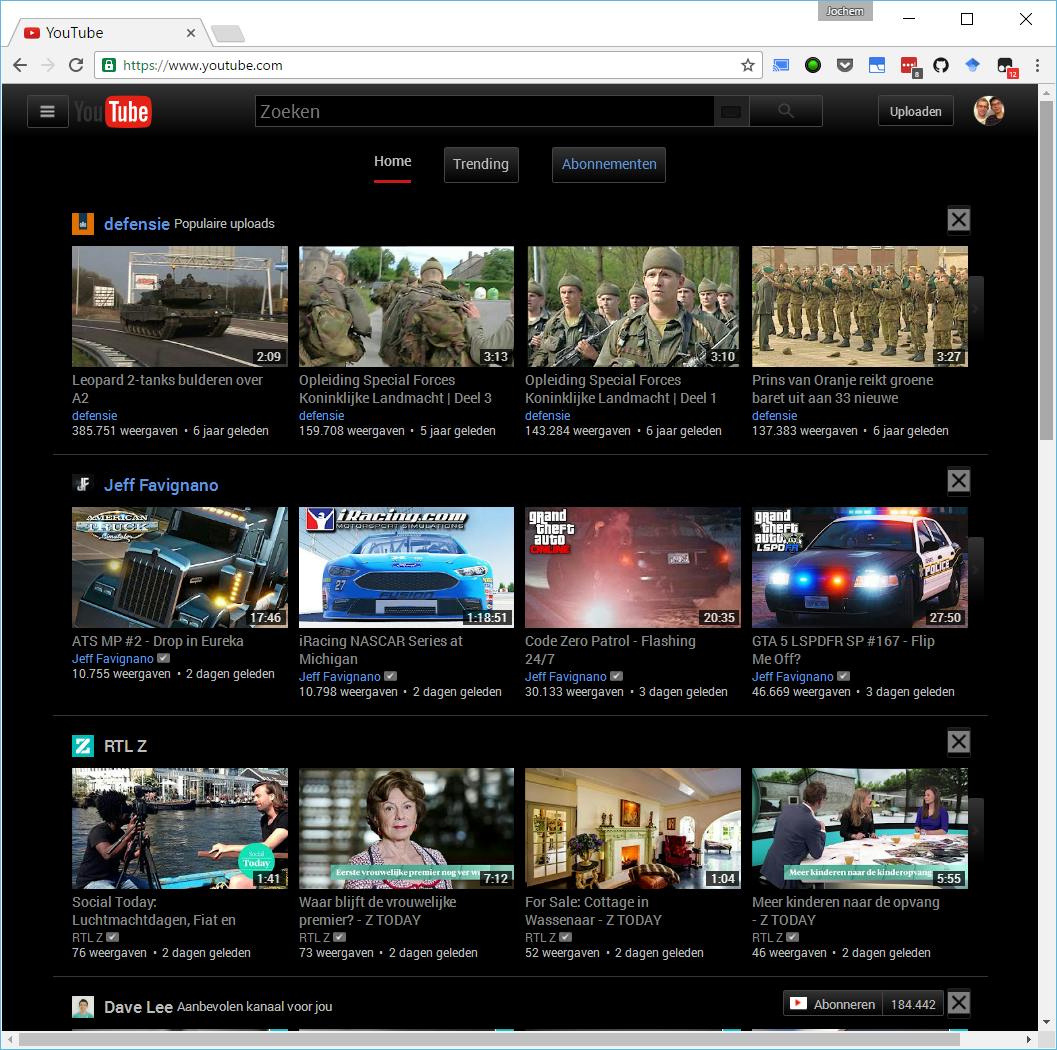This screenshot has height=1050, width=1057.
Task: Click title 'For Sale: Cottage in Wassenaar'
Action: click(x=593, y=910)
